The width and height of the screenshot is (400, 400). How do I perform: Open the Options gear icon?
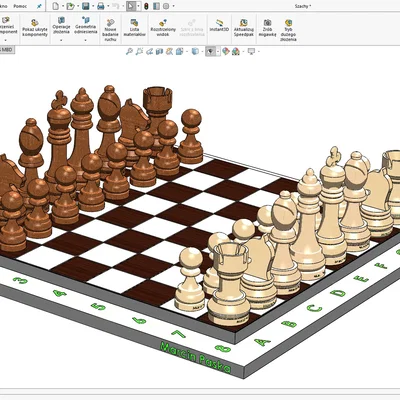[x=166, y=6]
